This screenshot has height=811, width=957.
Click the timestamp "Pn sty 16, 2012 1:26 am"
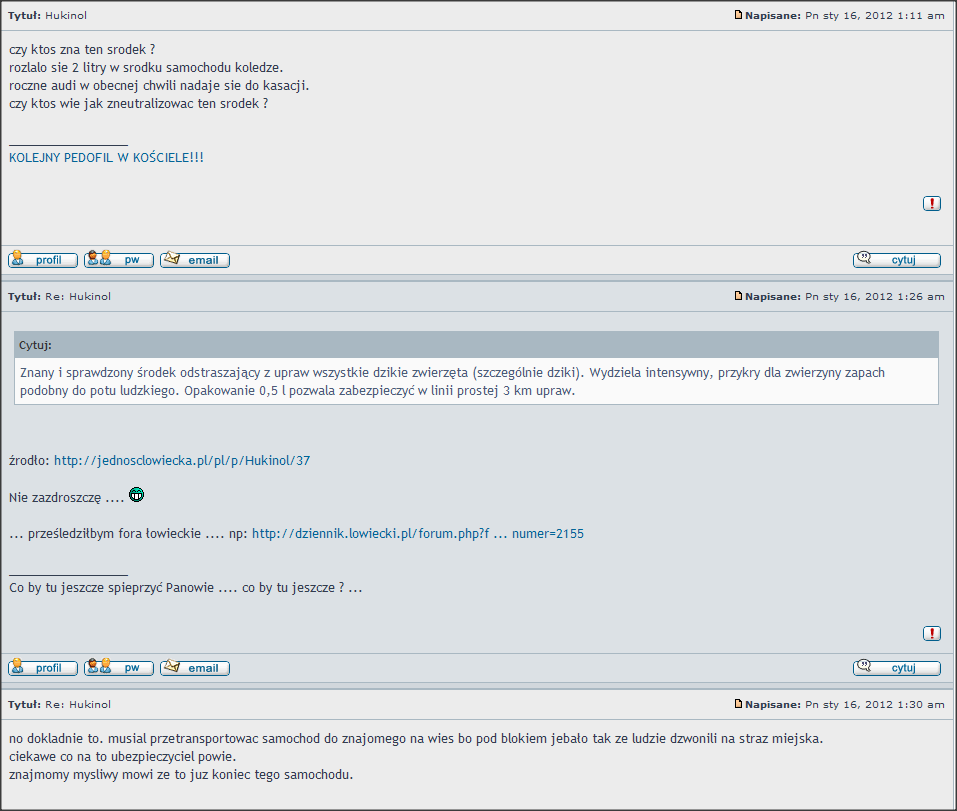point(875,296)
